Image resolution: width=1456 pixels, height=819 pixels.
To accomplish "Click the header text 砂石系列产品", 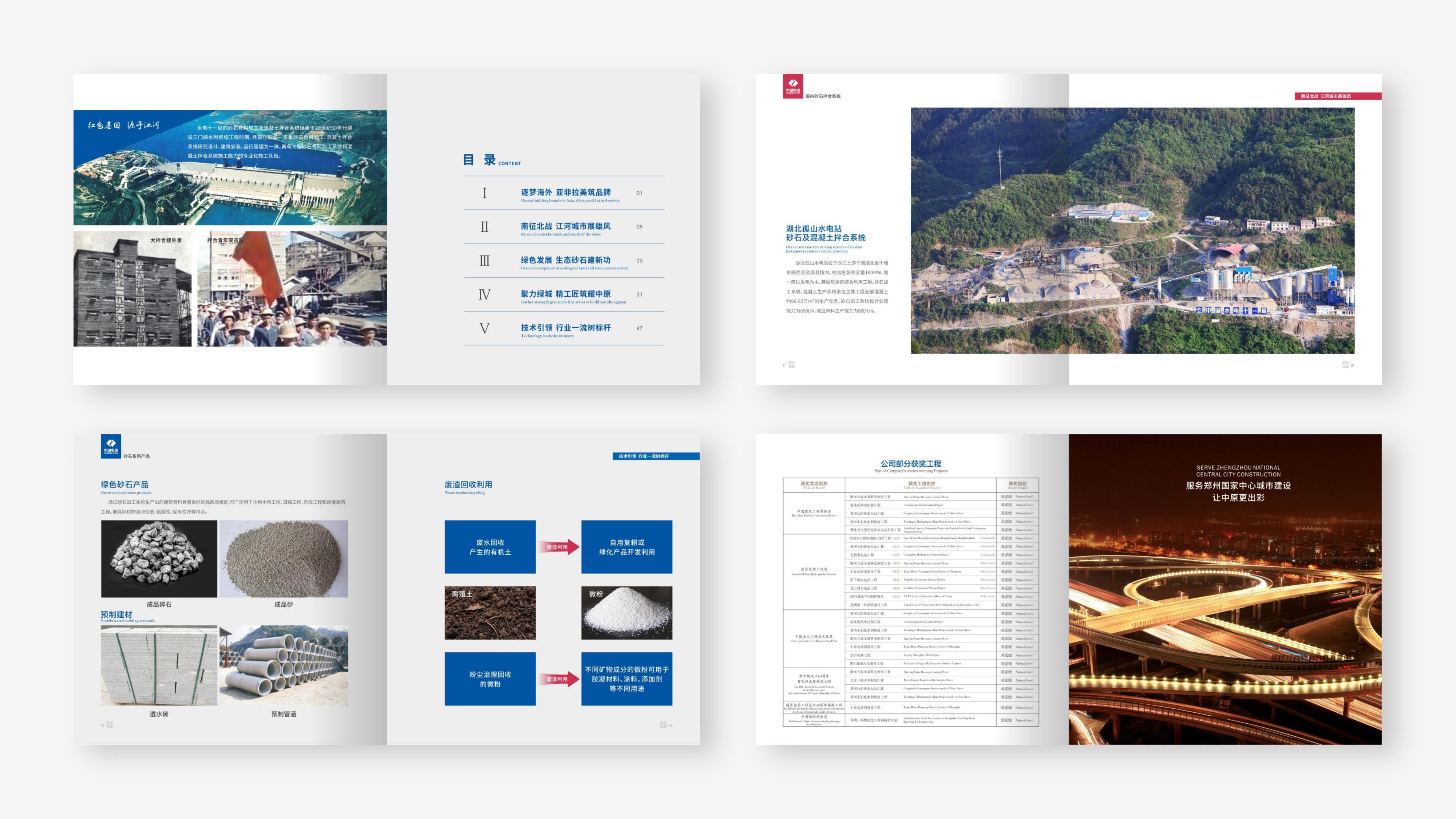I will pyautogui.click(x=136, y=456).
